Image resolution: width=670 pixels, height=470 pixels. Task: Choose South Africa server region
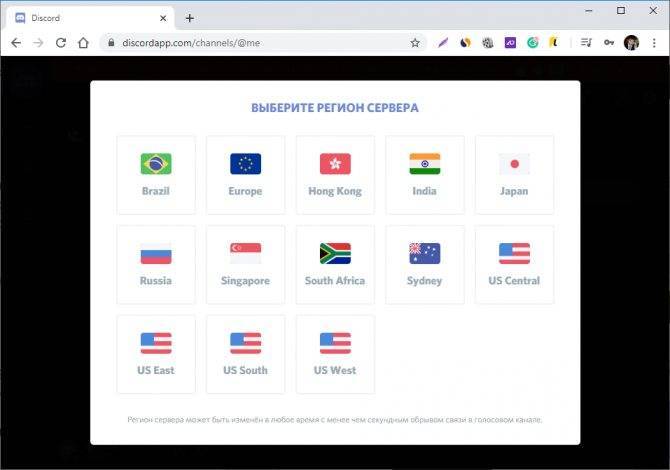(335, 264)
